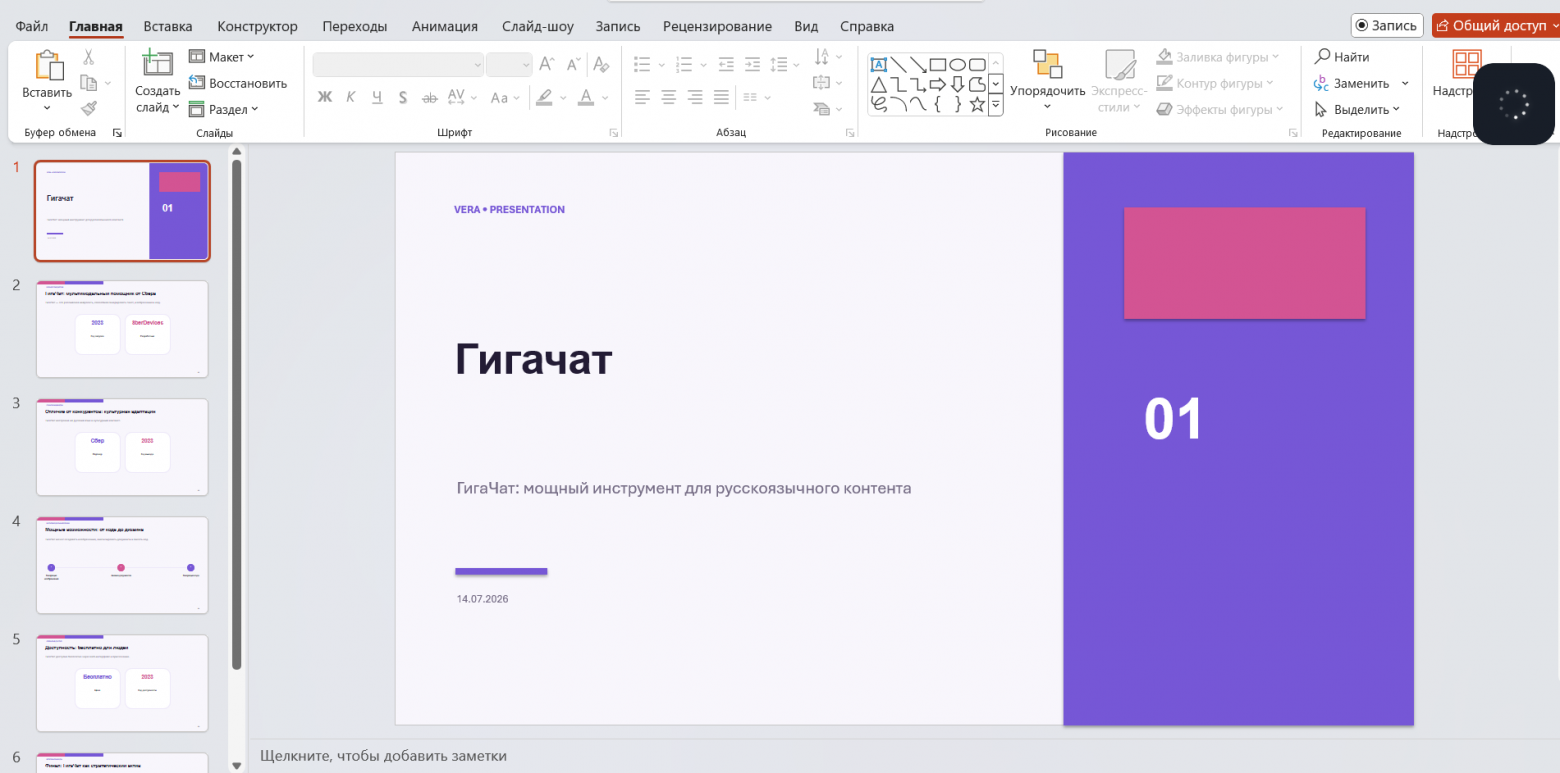Click the Создать слайд icon
Screen dimensions: 1560x773
point(157,64)
